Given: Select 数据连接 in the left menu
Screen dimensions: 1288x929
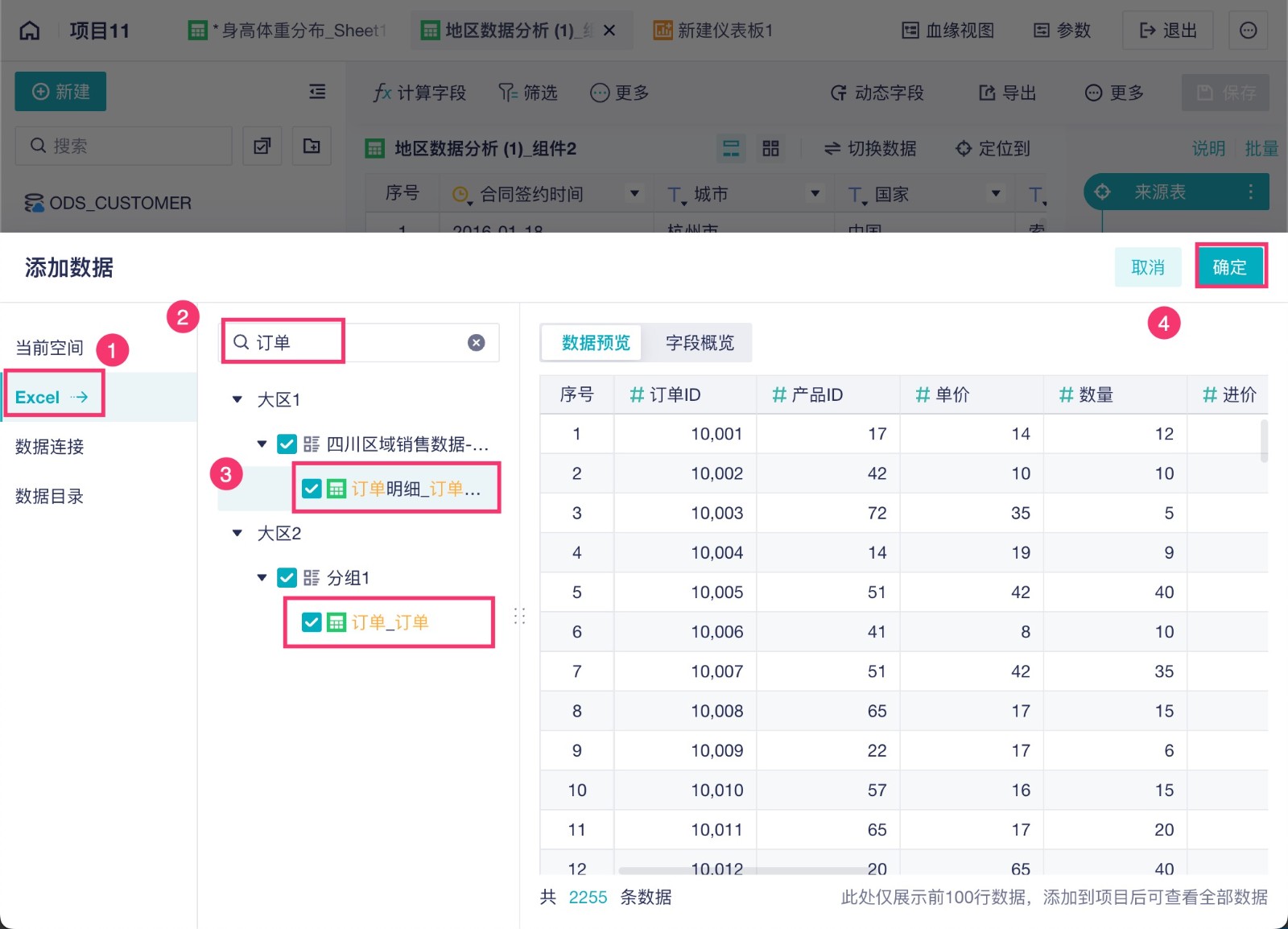Looking at the screenshot, I should coord(50,447).
